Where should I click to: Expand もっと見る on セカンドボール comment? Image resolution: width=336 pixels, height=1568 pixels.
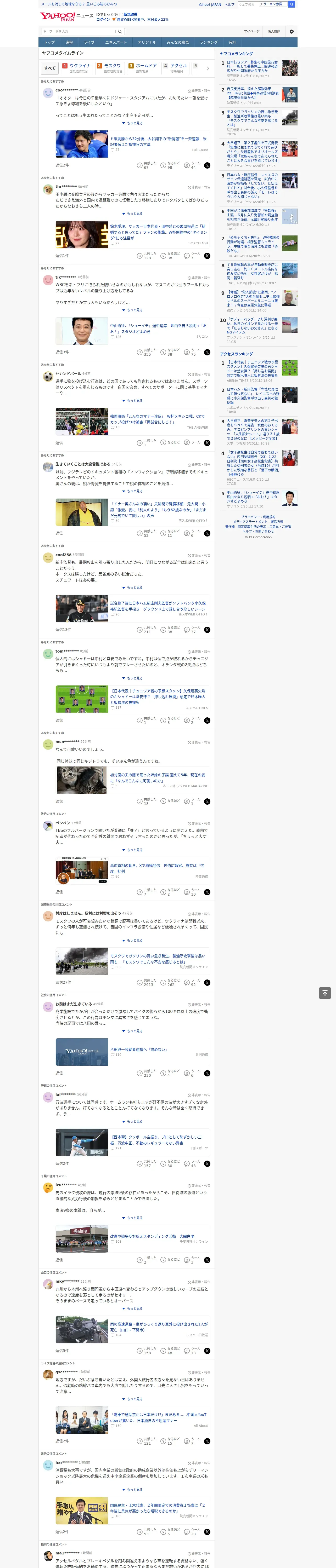132,401
